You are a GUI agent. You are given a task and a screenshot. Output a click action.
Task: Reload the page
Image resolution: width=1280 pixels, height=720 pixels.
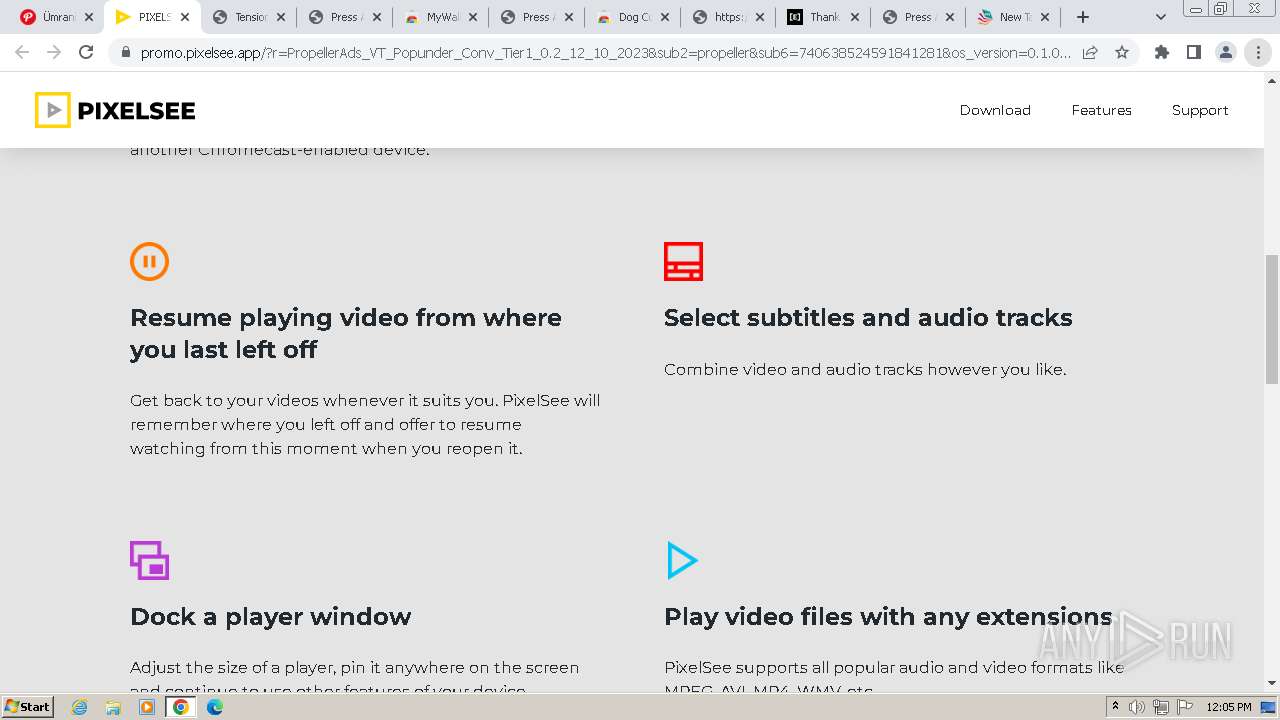click(x=86, y=52)
